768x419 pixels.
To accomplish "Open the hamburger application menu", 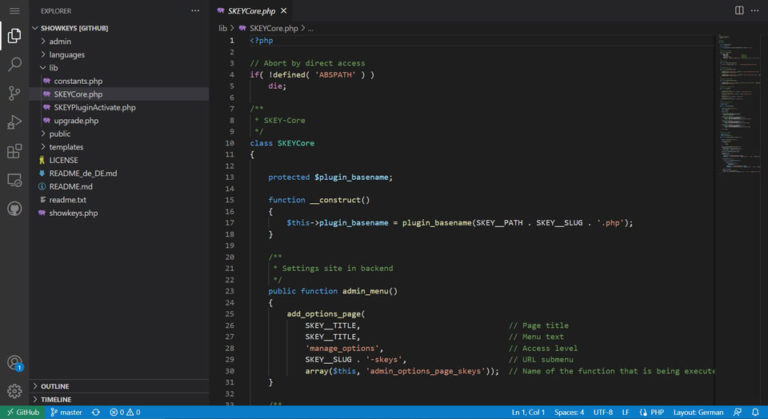I will (14, 10).
